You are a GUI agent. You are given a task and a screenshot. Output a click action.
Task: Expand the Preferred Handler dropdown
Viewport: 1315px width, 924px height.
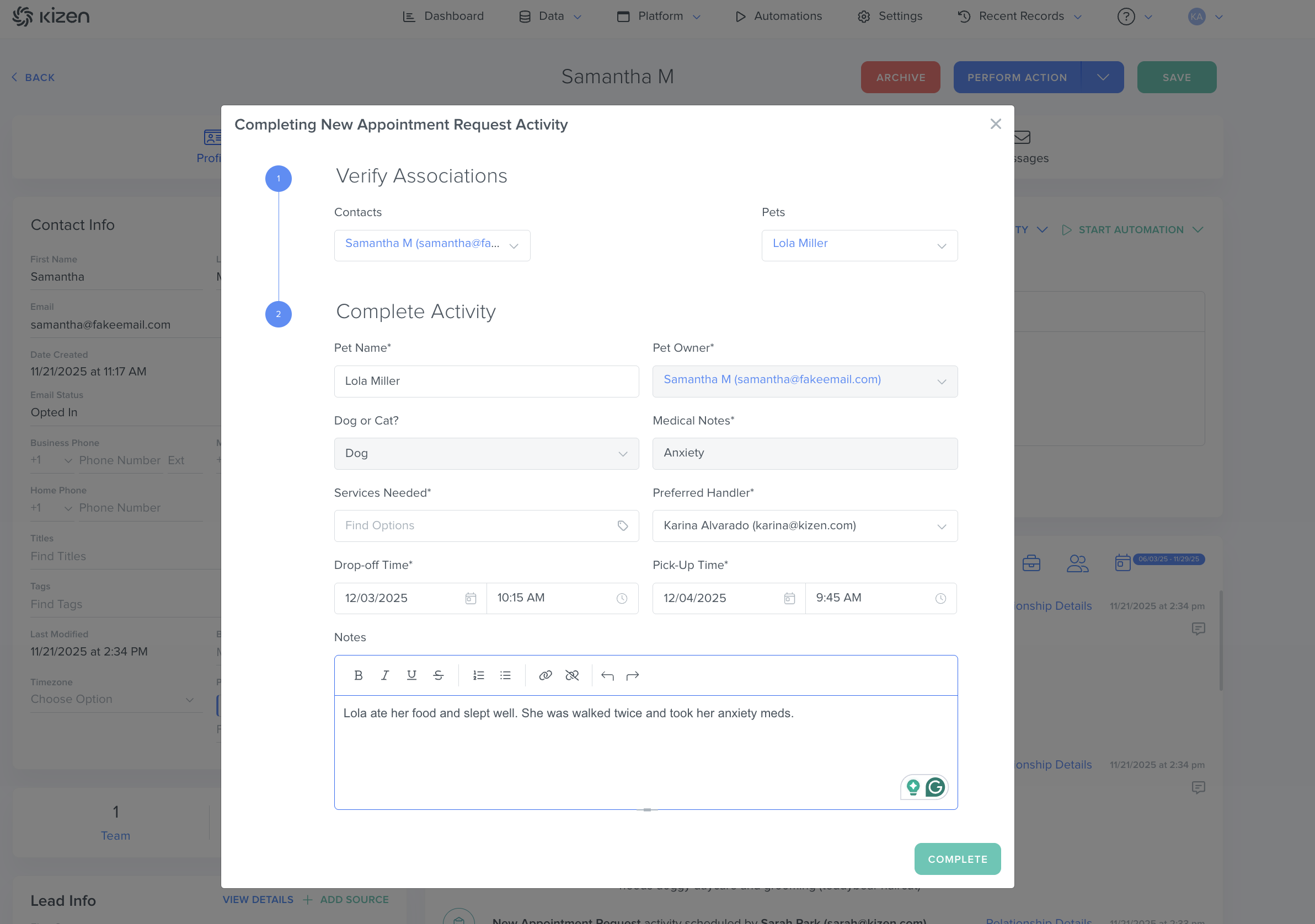941,526
